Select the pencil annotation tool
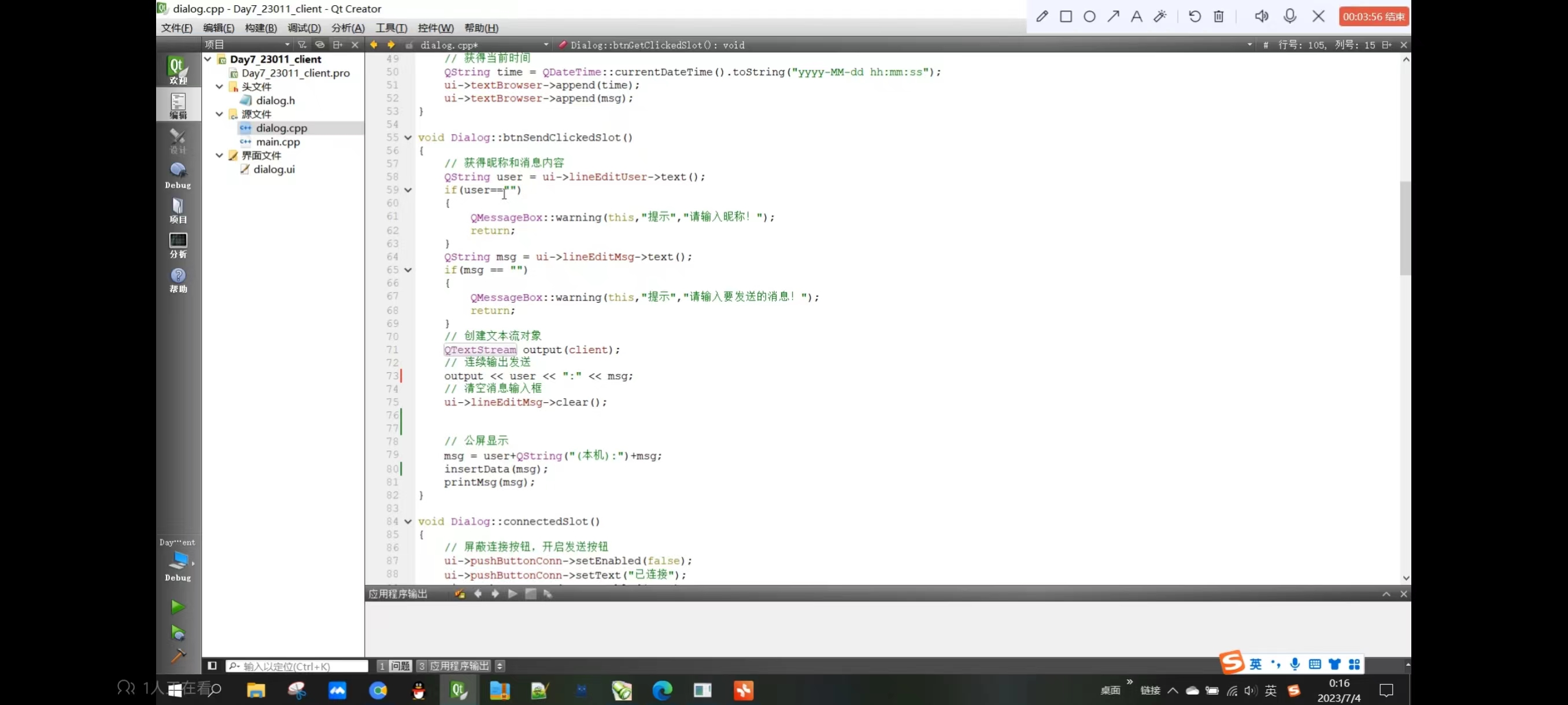The image size is (1568, 705). [x=1042, y=16]
